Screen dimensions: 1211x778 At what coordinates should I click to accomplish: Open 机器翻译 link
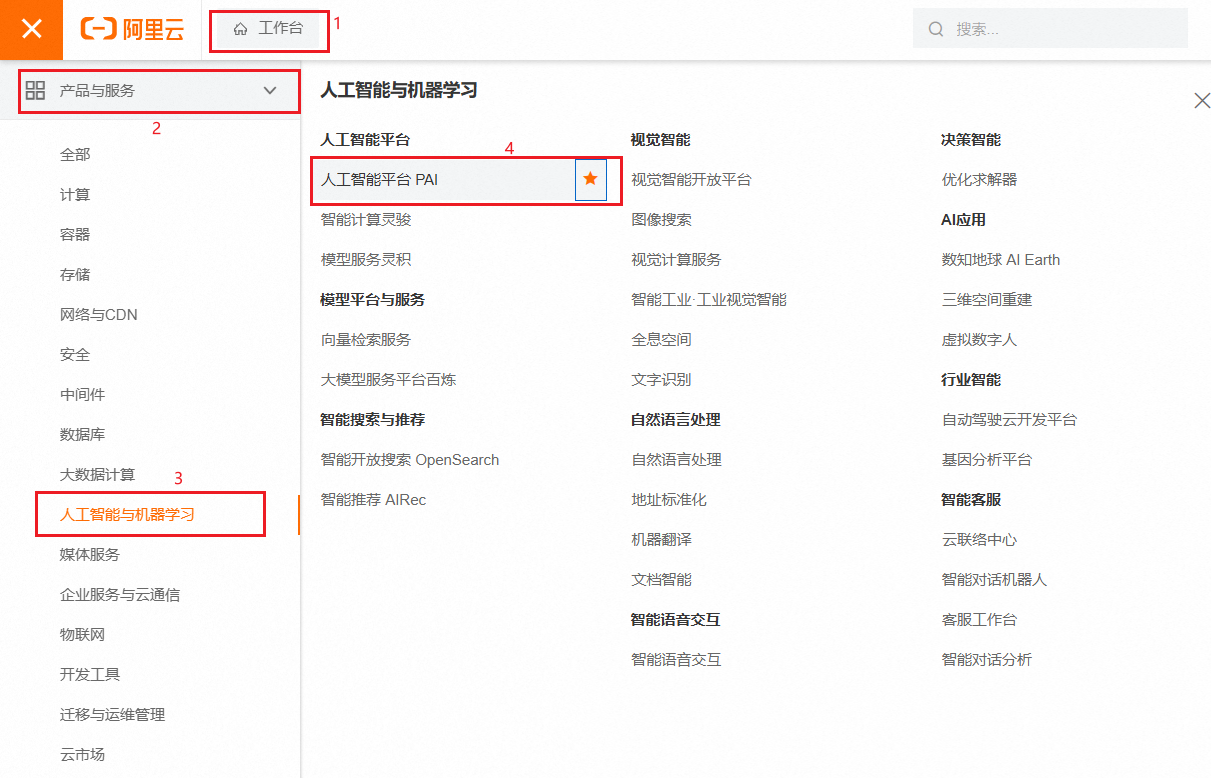point(661,540)
